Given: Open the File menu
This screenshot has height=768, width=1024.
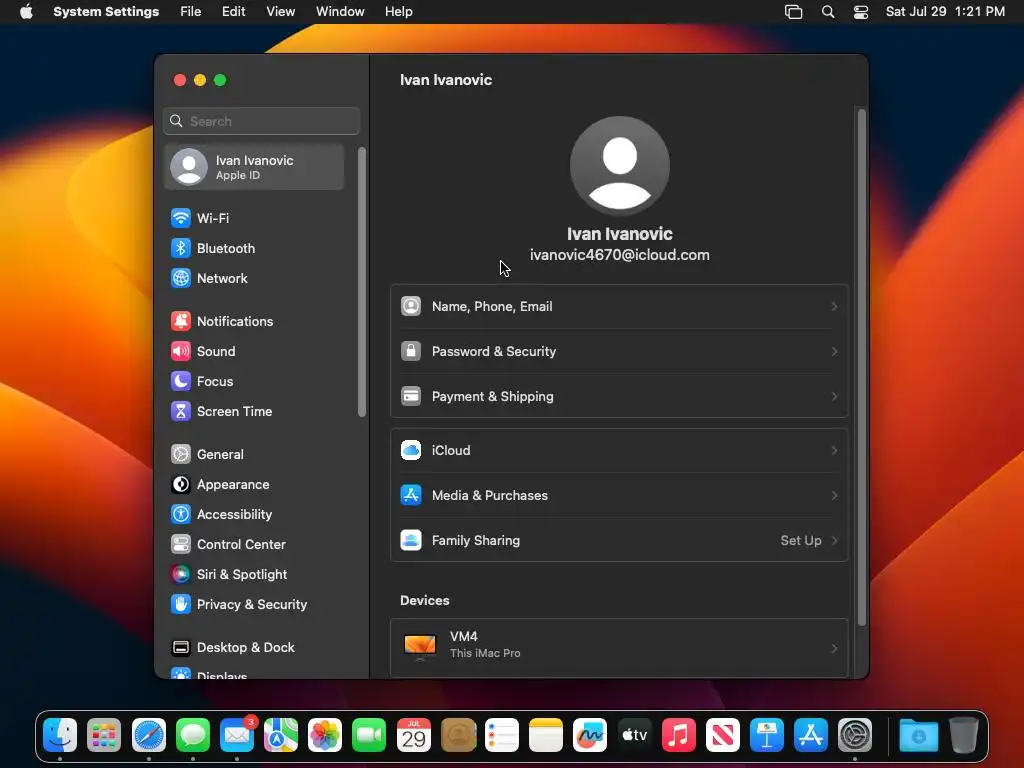Looking at the screenshot, I should [x=191, y=12].
